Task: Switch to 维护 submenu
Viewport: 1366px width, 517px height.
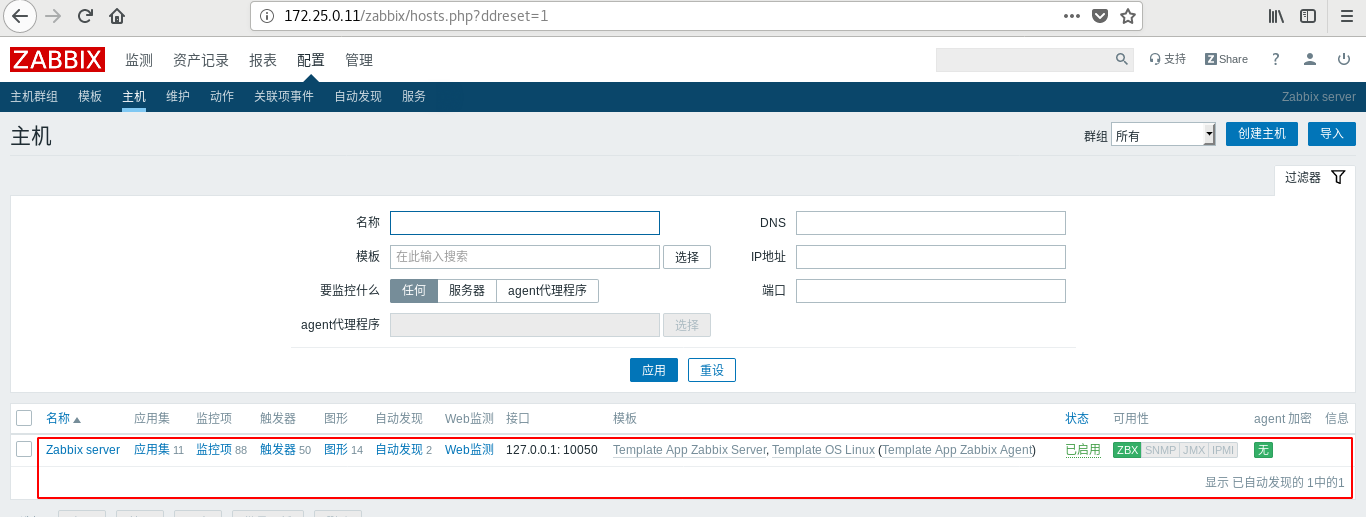Action: (178, 97)
